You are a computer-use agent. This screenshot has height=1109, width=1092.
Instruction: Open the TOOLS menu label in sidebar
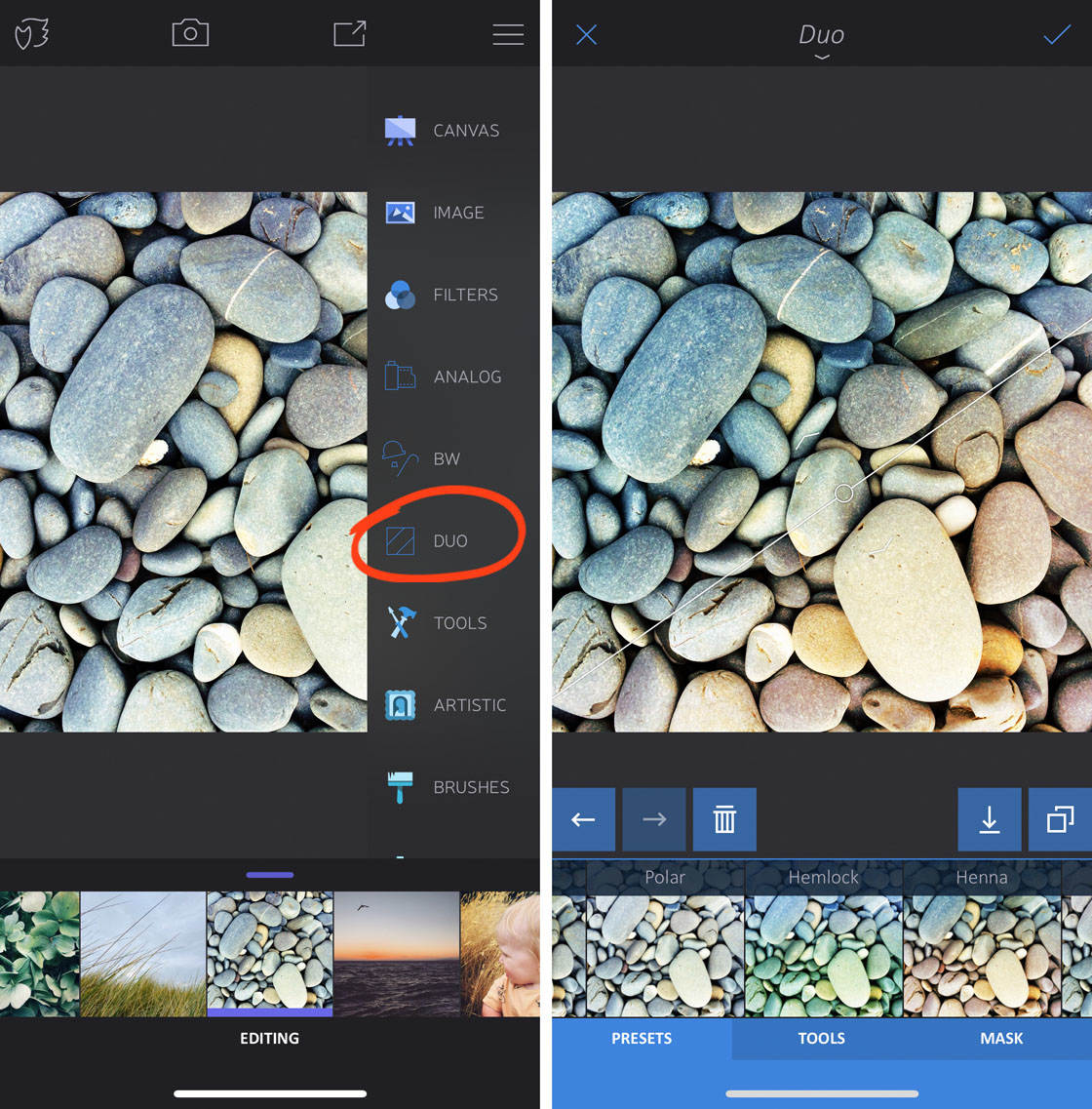pos(460,623)
